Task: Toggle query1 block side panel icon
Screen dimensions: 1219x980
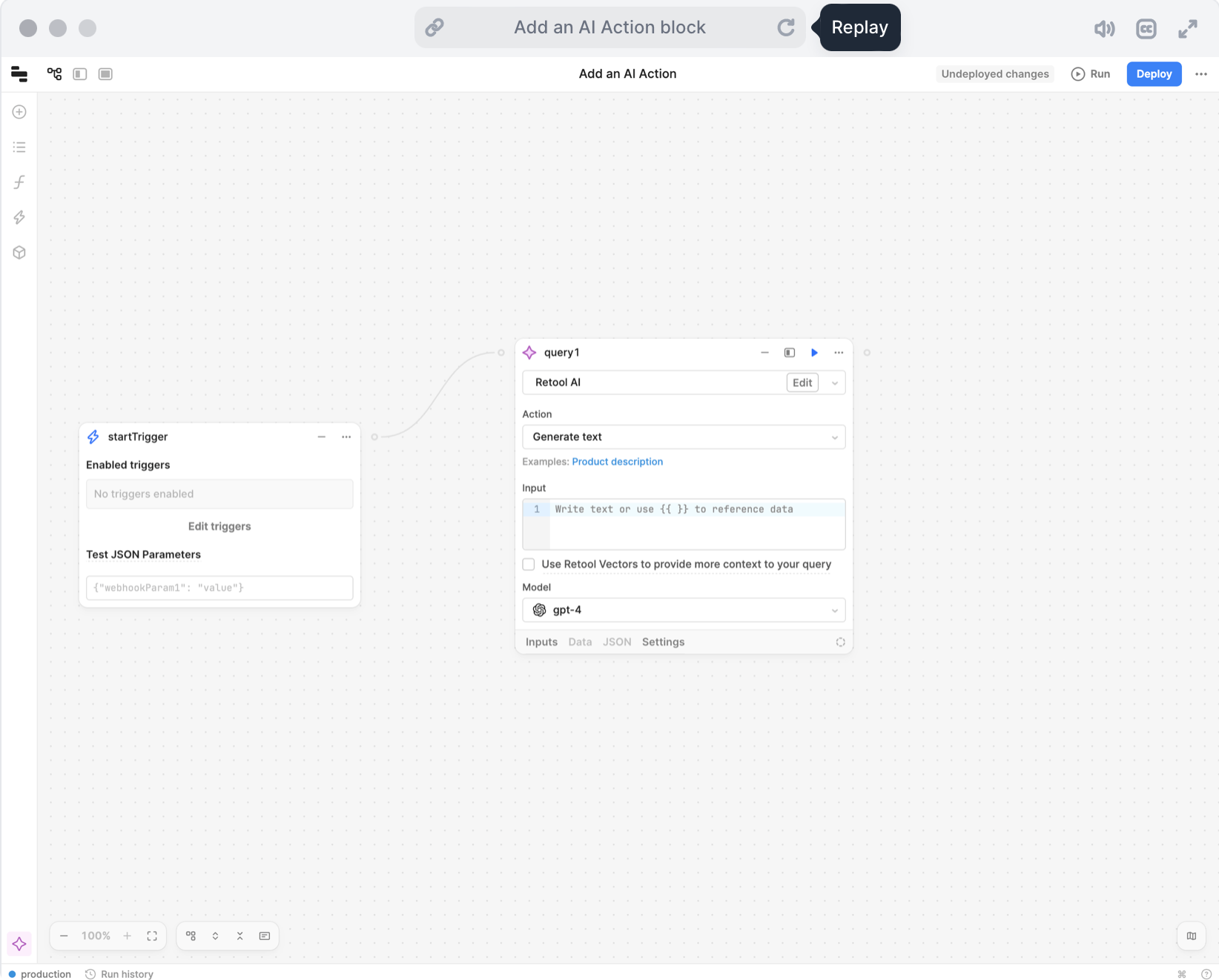Action: click(x=790, y=353)
